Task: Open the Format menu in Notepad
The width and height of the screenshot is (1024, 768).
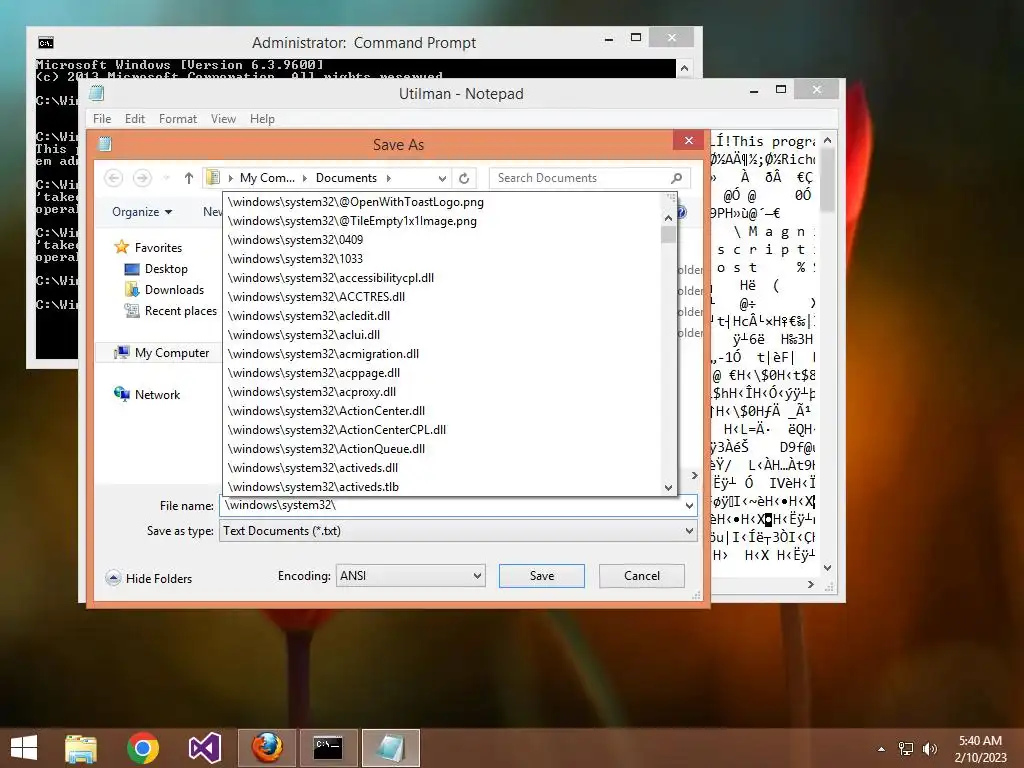Action: (x=178, y=119)
